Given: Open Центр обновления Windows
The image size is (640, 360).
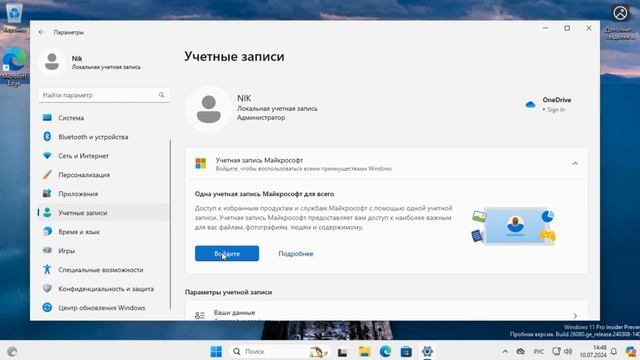Looking at the screenshot, I should tap(104, 307).
